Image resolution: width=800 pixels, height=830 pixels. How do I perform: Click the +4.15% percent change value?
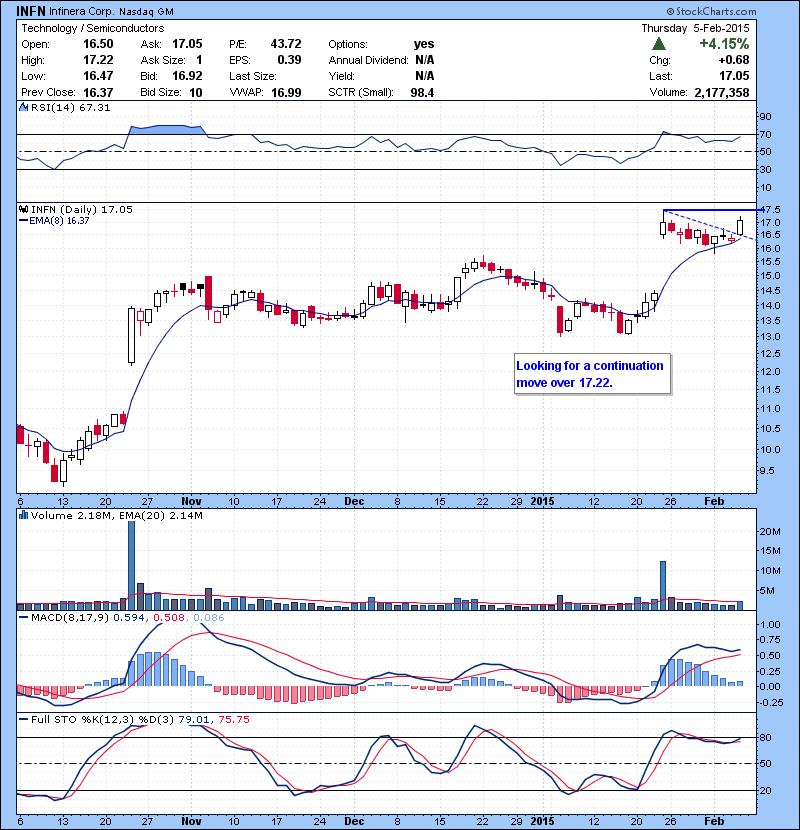coord(724,44)
